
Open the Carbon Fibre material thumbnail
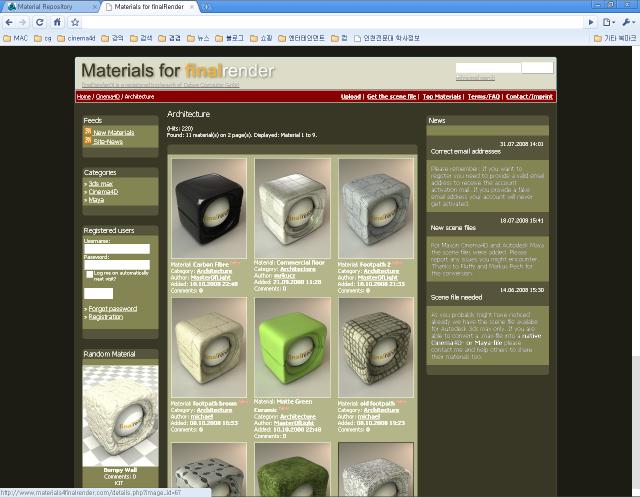pos(209,209)
